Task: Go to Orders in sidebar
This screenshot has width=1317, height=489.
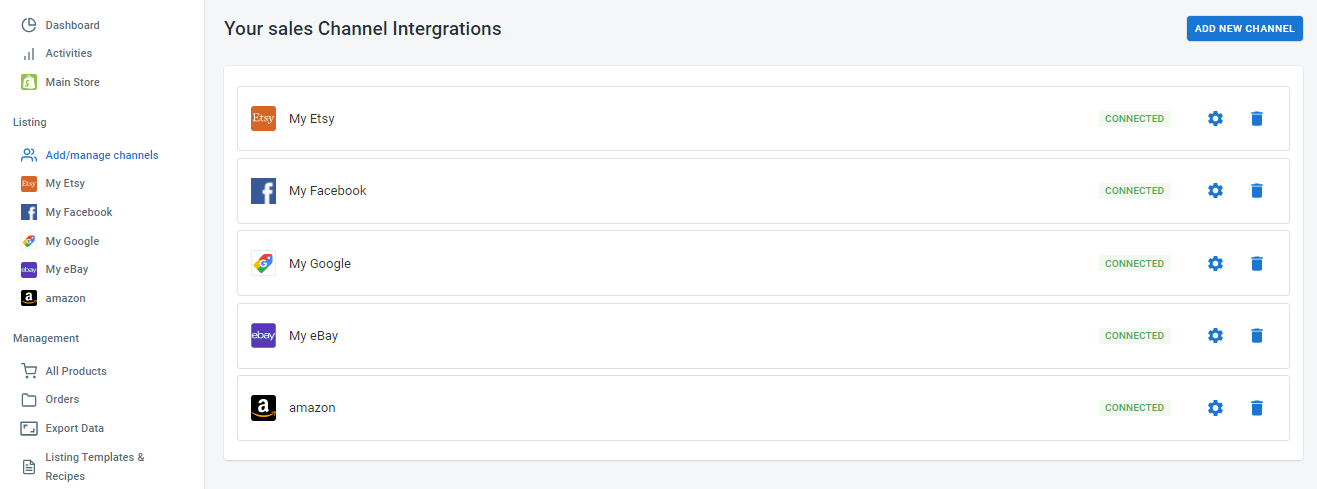Action: coord(62,400)
